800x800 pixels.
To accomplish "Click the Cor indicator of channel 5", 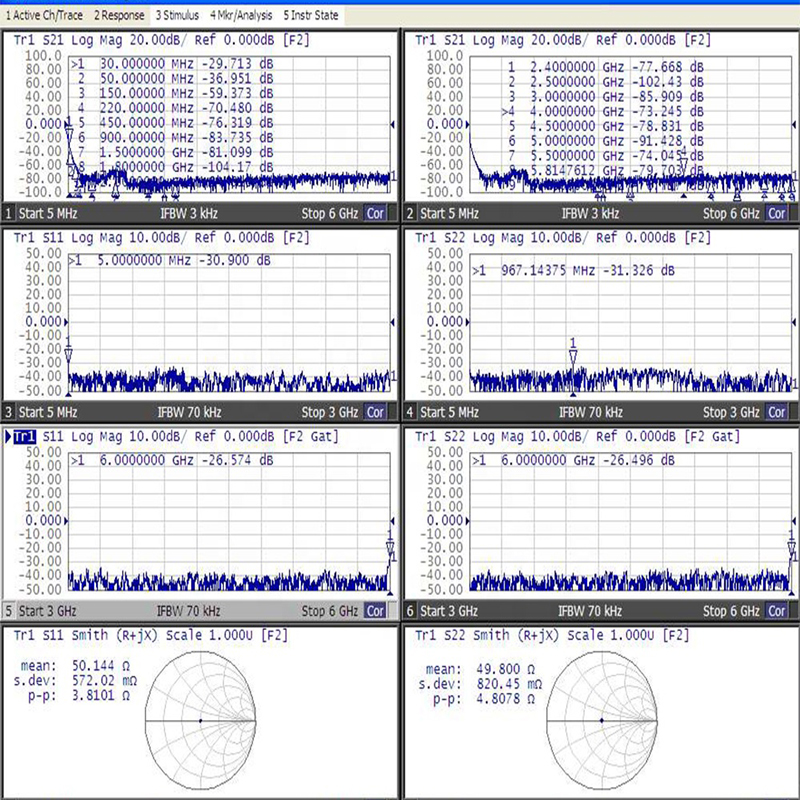I will (375, 611).
